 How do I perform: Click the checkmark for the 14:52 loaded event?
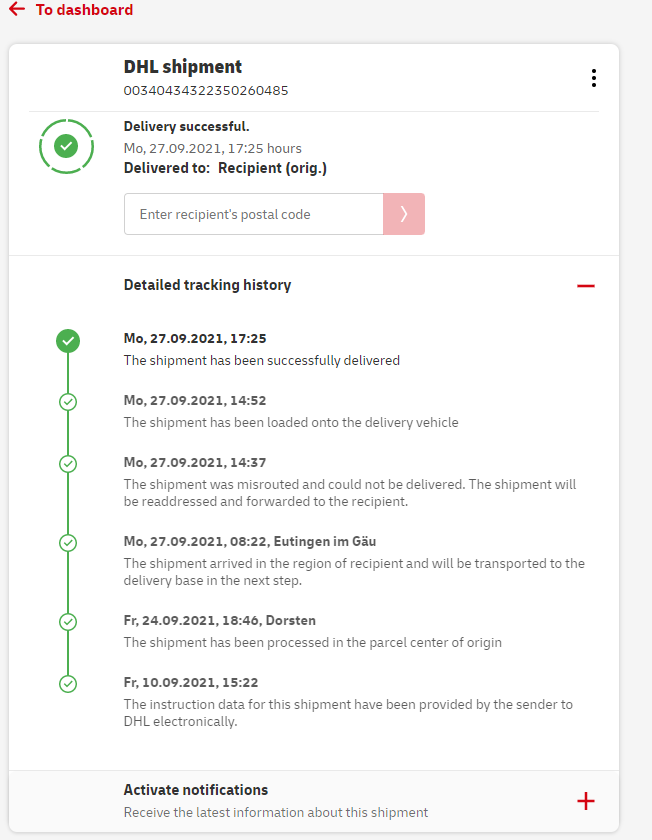pyautogui.click(x=68, y=402)
